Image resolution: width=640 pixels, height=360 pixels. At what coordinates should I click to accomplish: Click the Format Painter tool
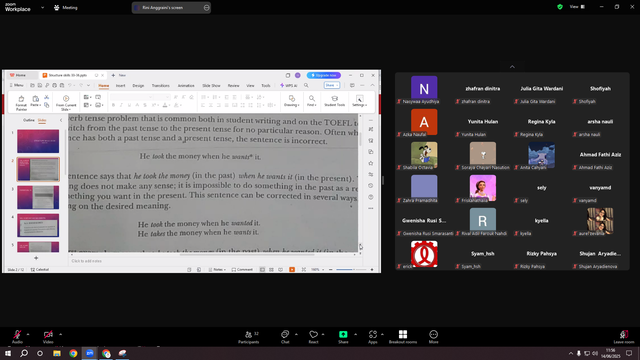pos(21,103)
